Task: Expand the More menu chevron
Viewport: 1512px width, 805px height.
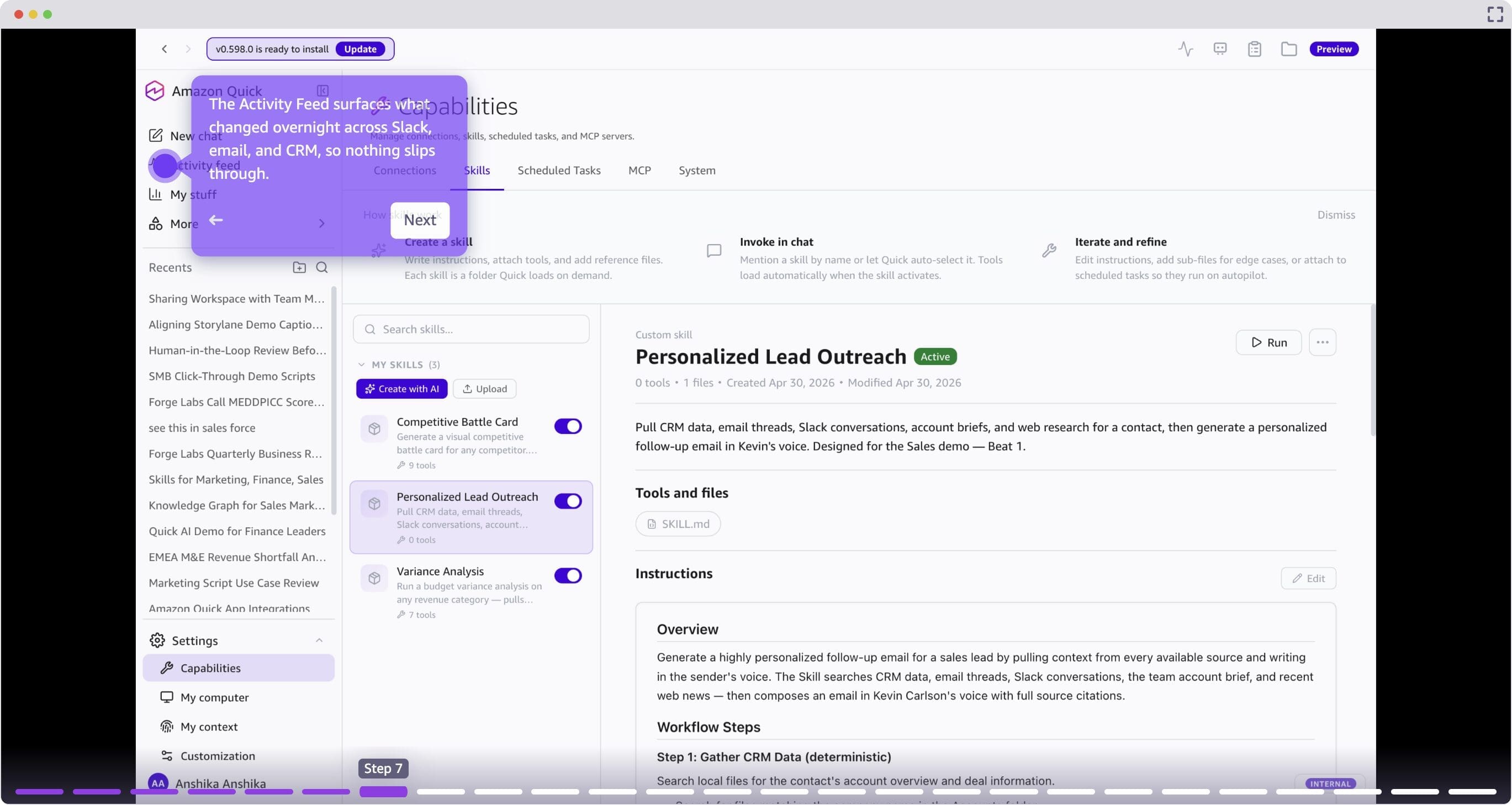Action: tap(321, 224)
